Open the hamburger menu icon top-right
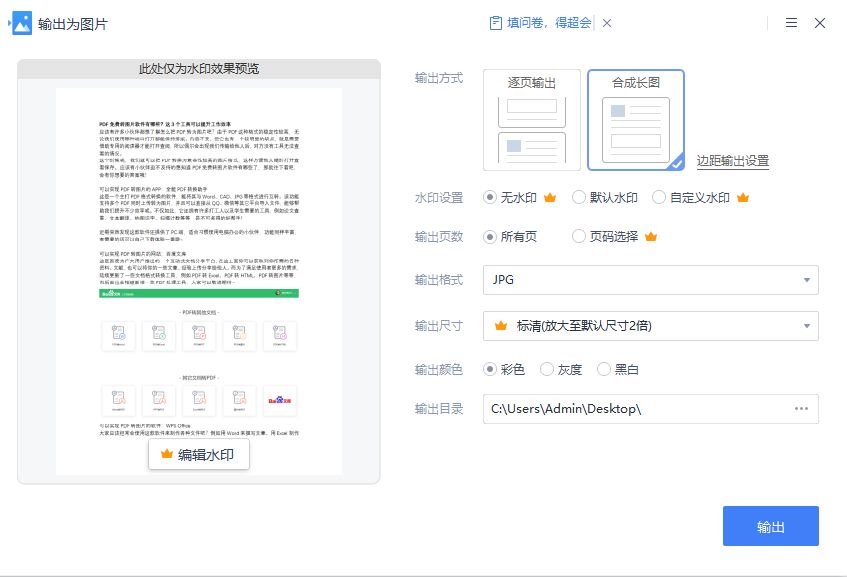The image size is (847, 577). point(790,23)
